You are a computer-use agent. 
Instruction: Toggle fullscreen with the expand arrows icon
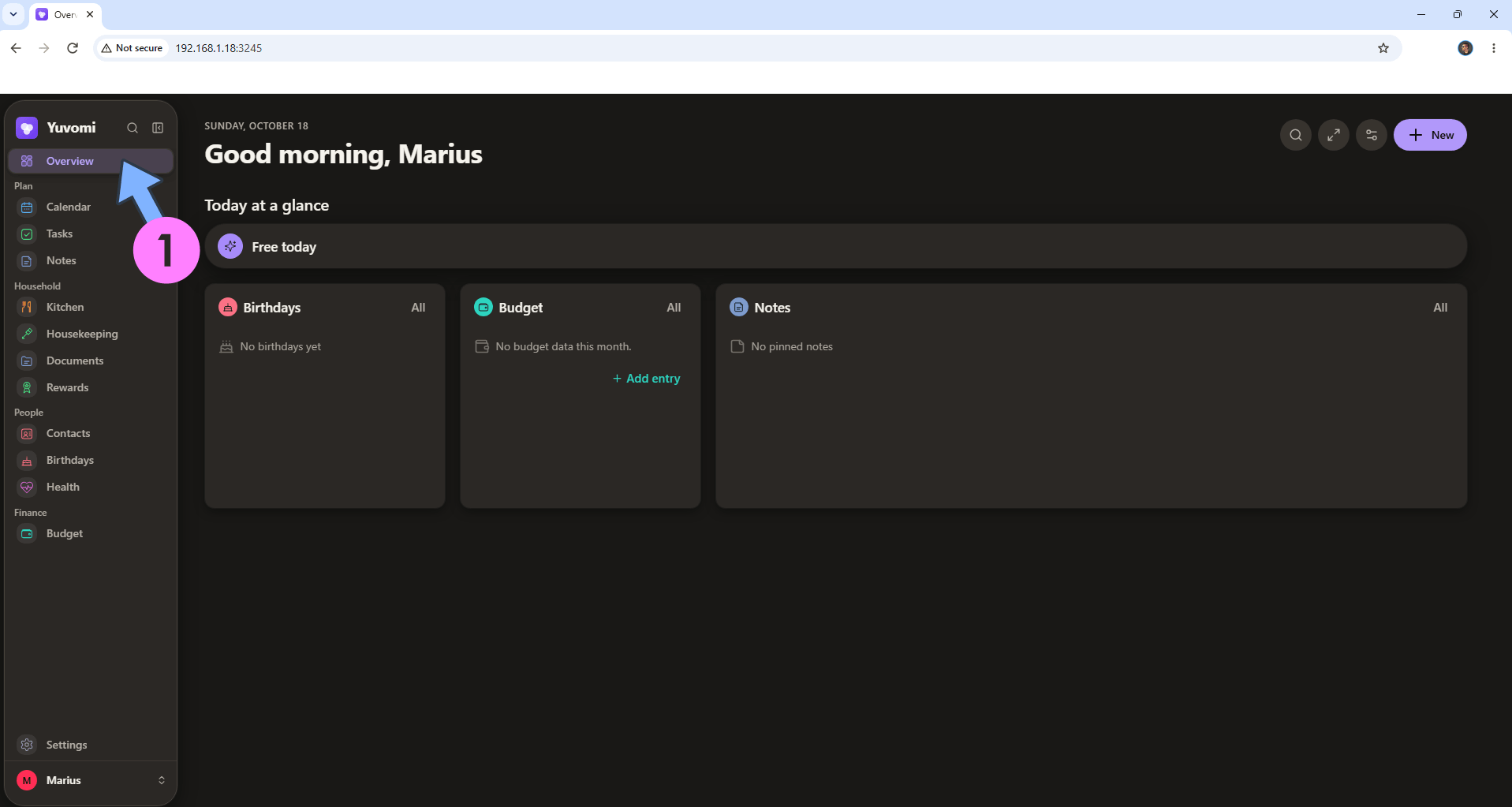(x=1334, y=135)
